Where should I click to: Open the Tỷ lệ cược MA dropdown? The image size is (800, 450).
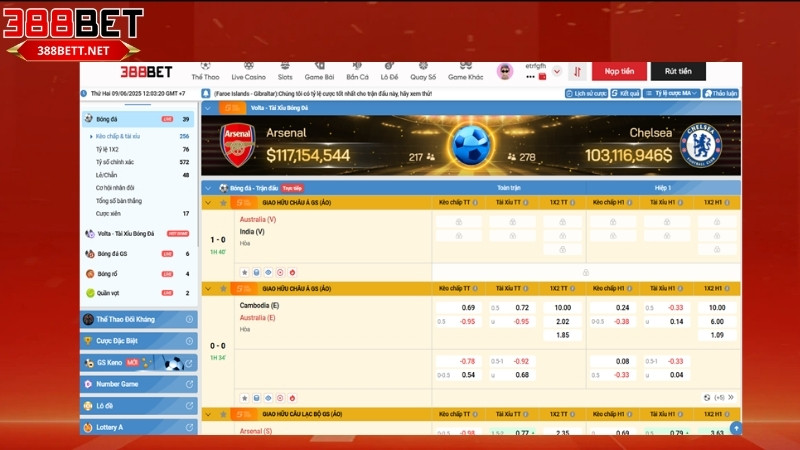click(x=671, y=93)
